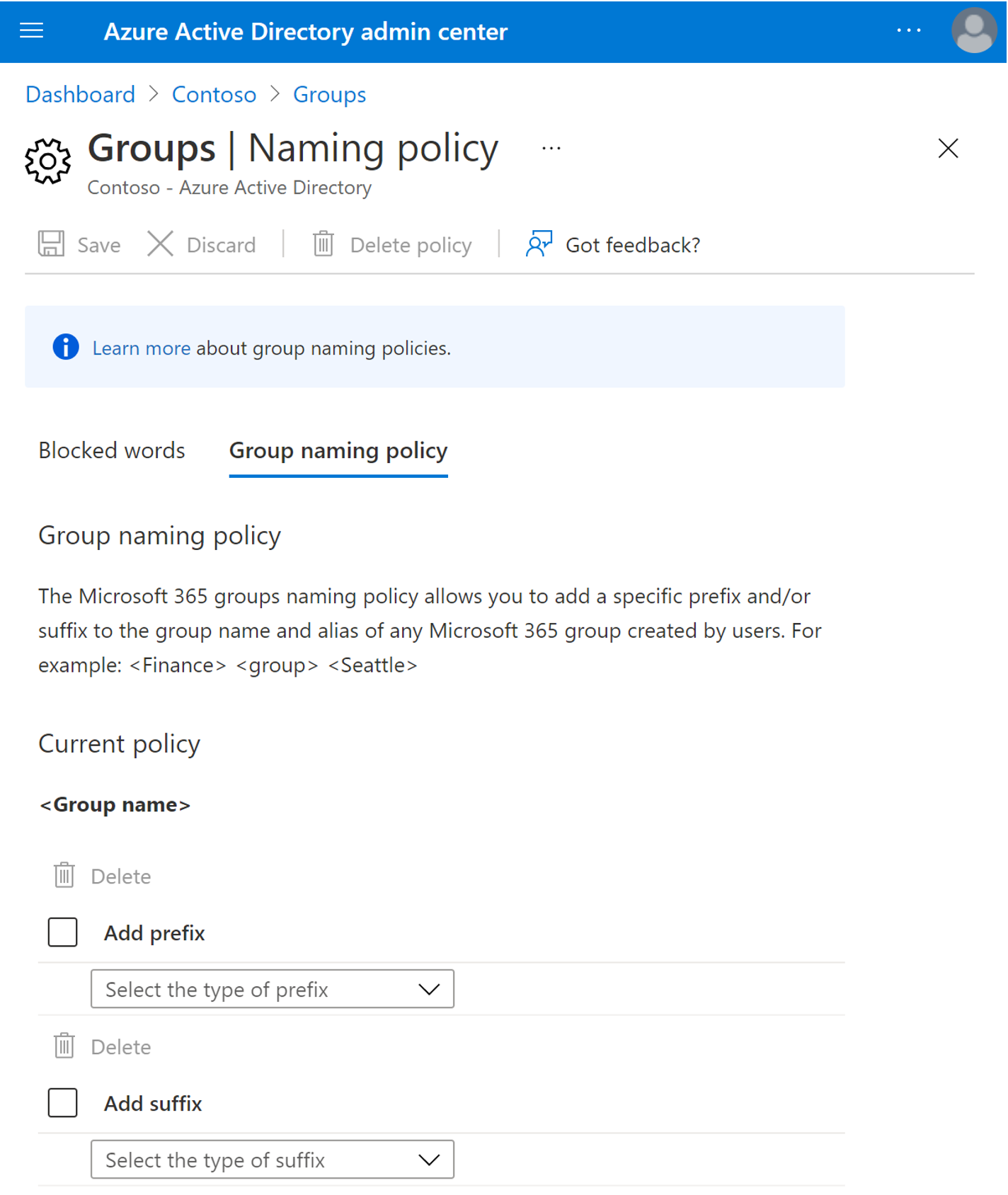Click the Current policy heading

(x=119, y=744)
